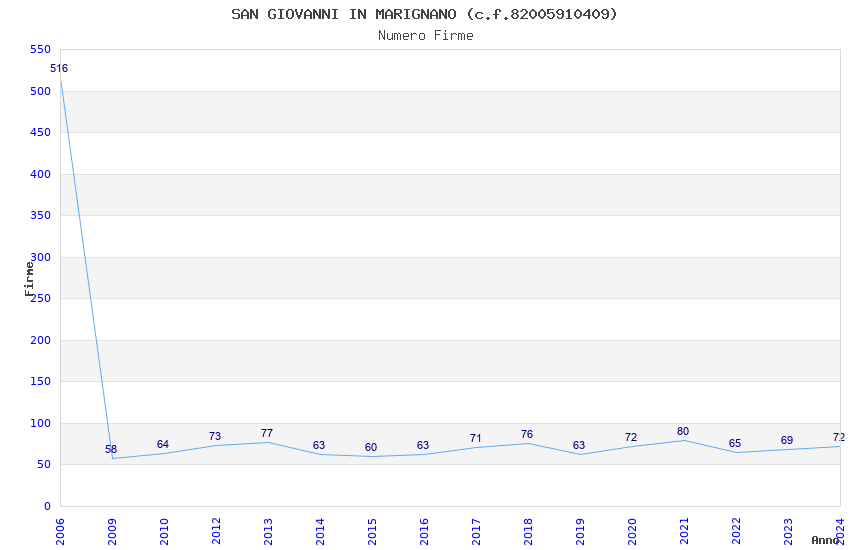Click data label 73 for year 2012
The width and height of the screenshot is (850, 550).
215,436
